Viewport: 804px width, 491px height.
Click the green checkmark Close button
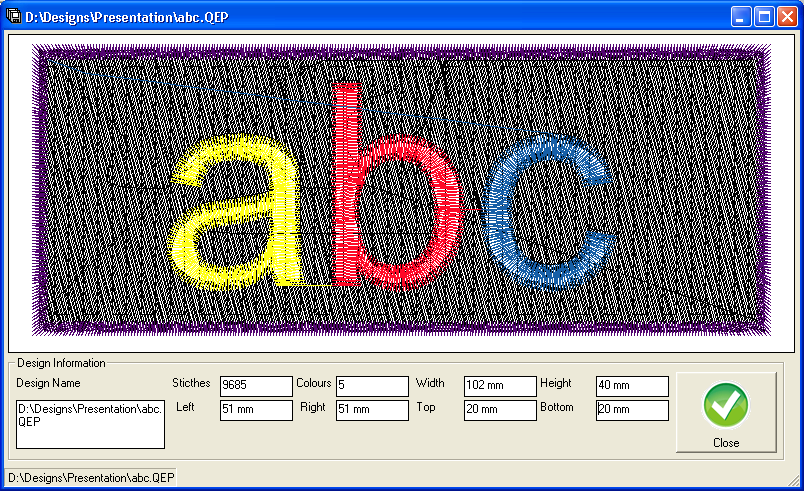coord(726,413)
